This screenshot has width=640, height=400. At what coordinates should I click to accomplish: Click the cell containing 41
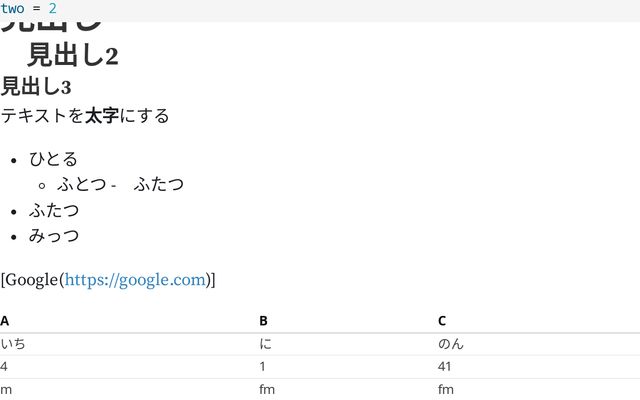click(445, 367)
